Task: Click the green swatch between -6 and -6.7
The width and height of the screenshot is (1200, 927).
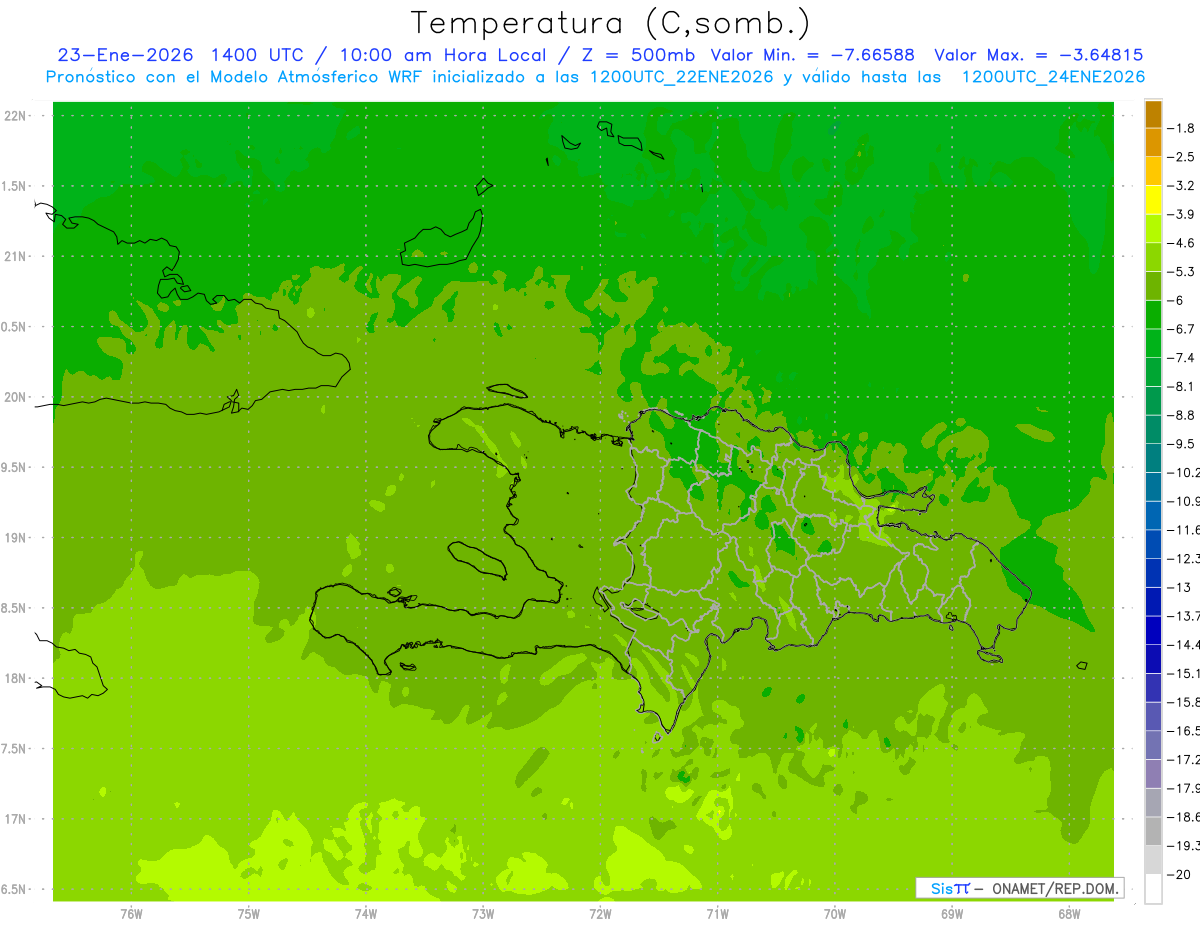Action: [1153, 315]
